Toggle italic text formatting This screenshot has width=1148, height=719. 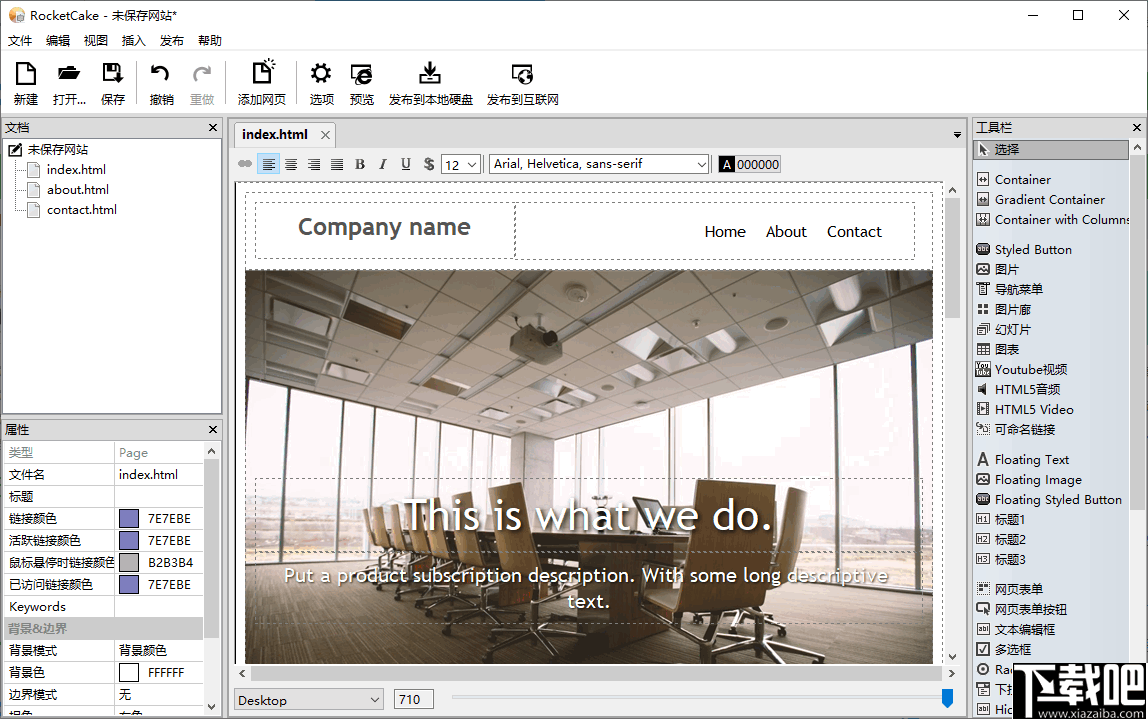[x=382, y=165]
